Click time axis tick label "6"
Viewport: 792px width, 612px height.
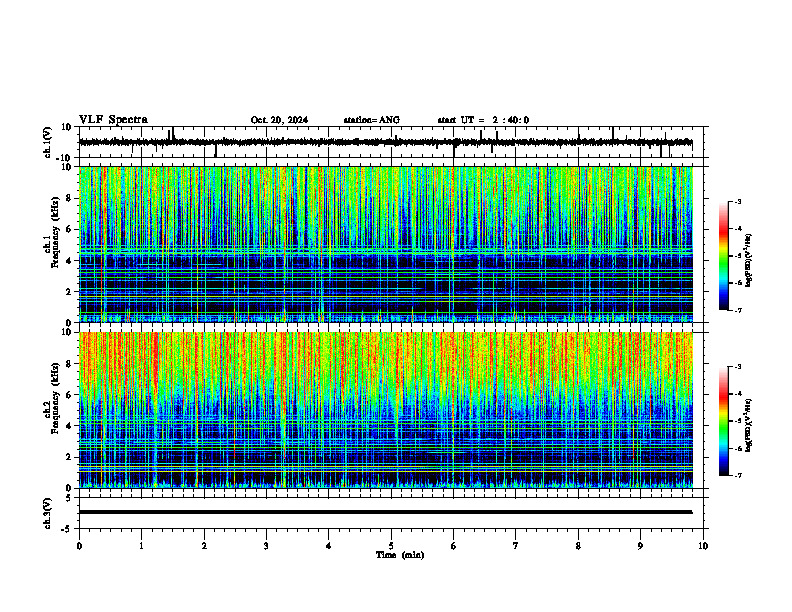pyautogui.click(x=454, y=546)
